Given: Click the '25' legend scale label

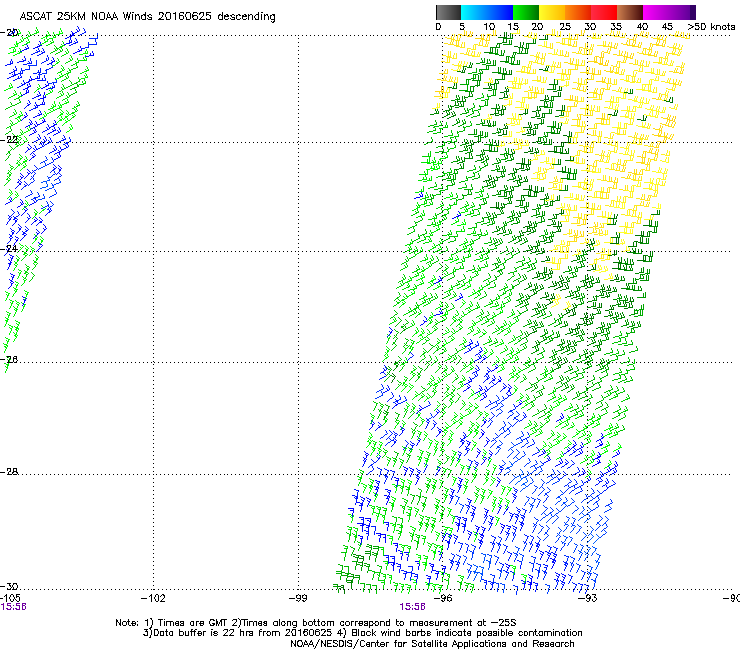Looking at the screenshot, I should pyautogui.click(x=564, y=27).
